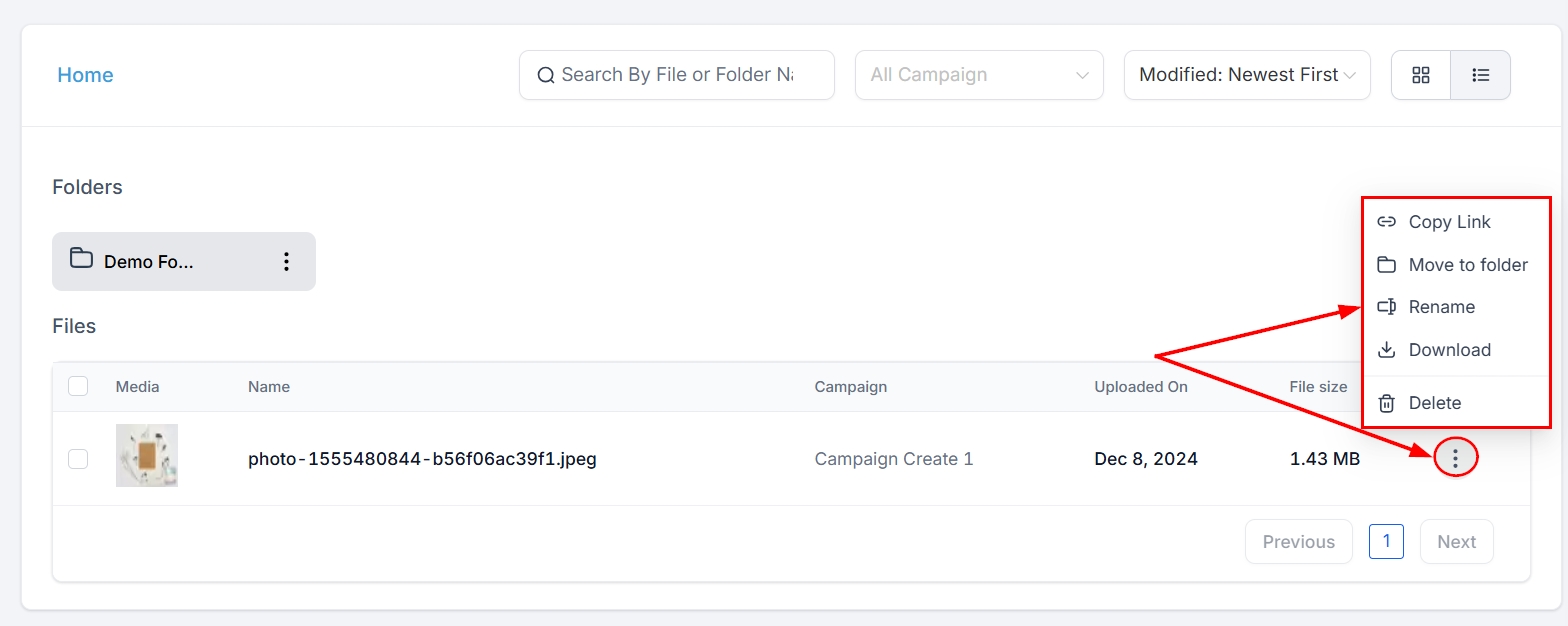Choose Download from the file menu

pyautogui.click(x=1449, y=350)
